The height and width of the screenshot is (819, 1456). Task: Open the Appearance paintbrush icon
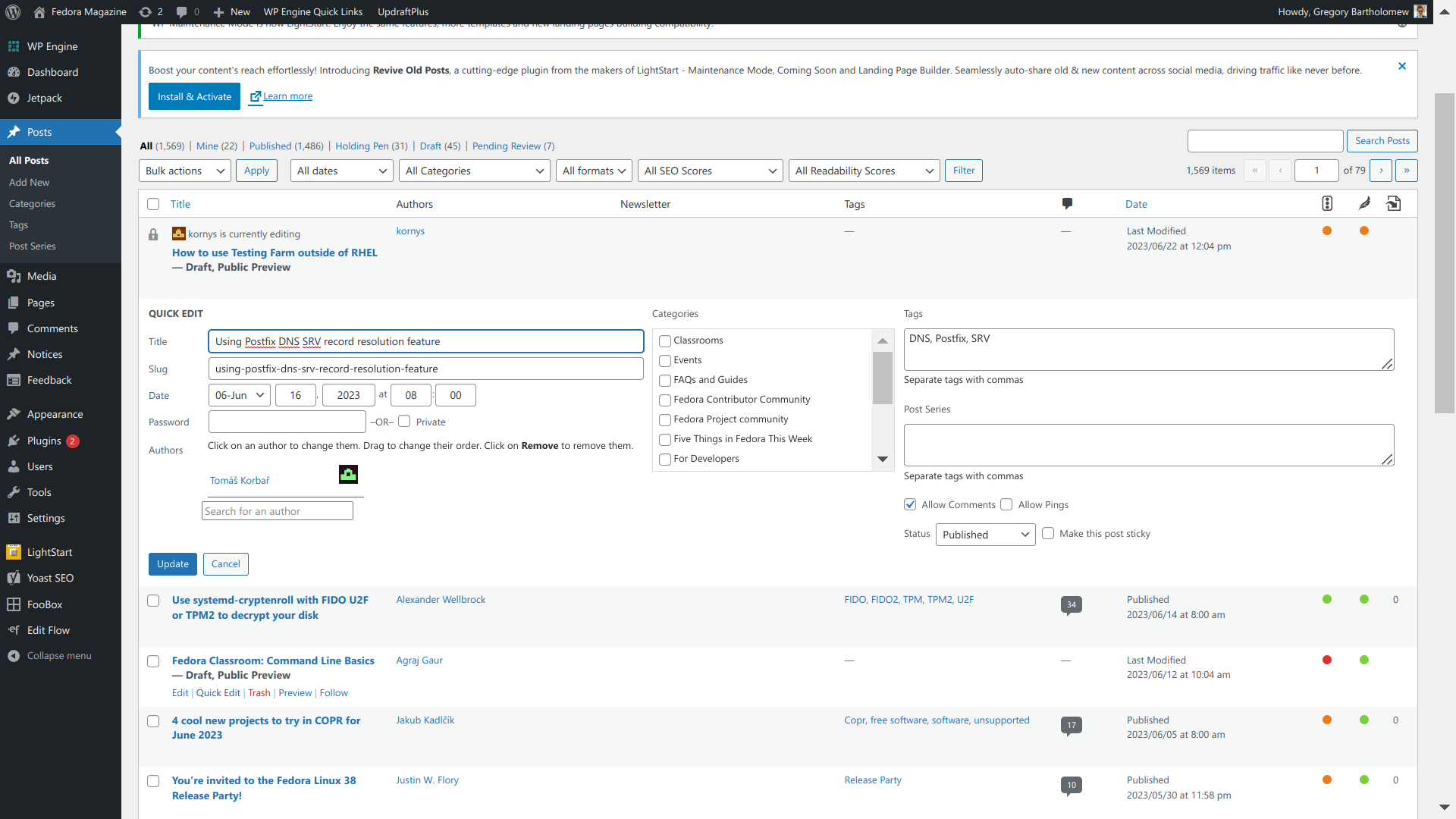(x=14, y=414)
